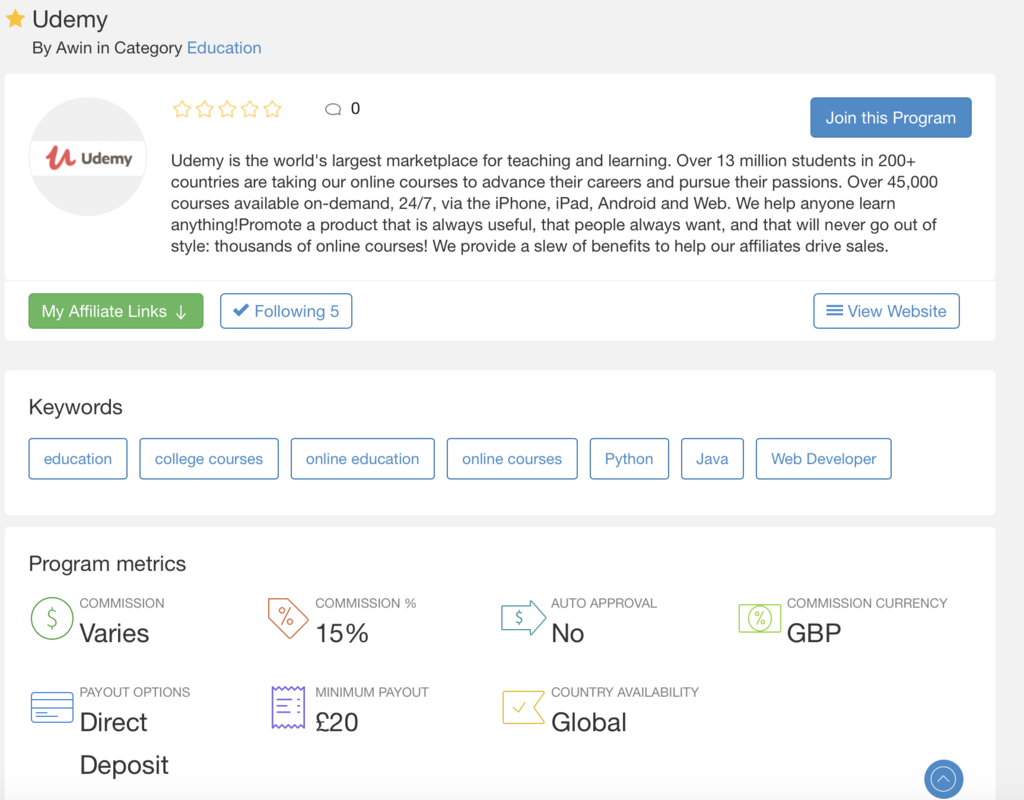The height and width of the screenshot is (800, 1024).
Task: Click the Payout Options card icon
Action: 51,707
